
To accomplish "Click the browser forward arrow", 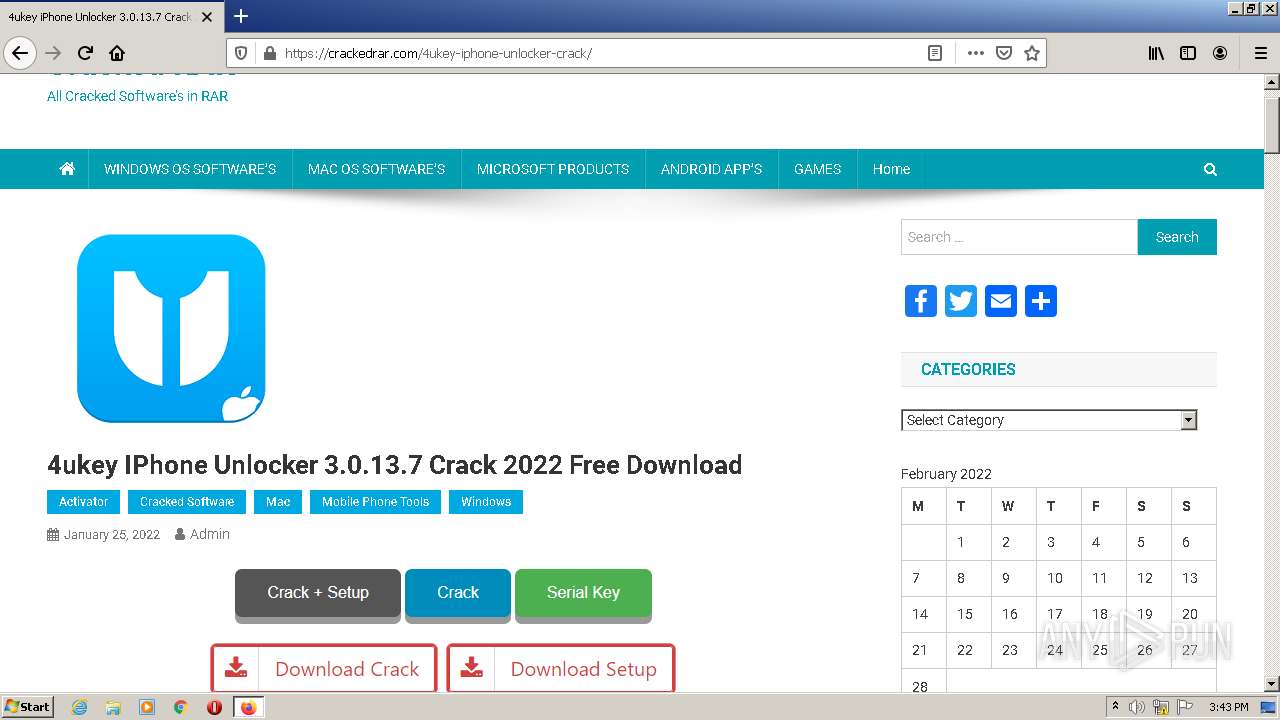I will [x=53, y=53].
